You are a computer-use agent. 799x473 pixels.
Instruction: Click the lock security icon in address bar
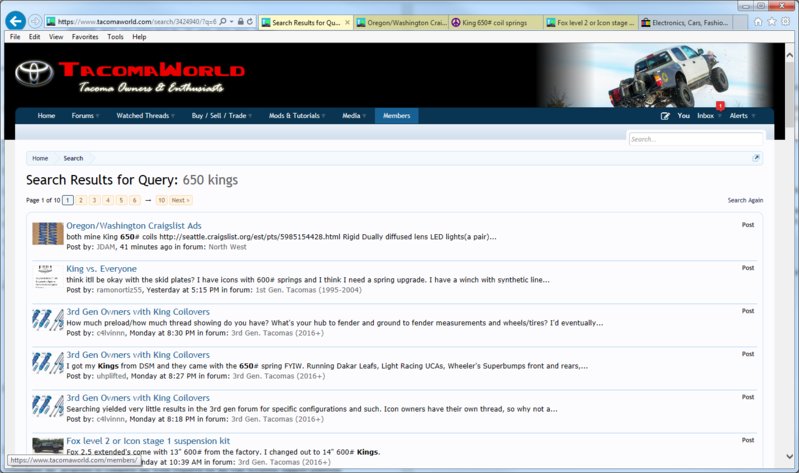tap(241, 21)
